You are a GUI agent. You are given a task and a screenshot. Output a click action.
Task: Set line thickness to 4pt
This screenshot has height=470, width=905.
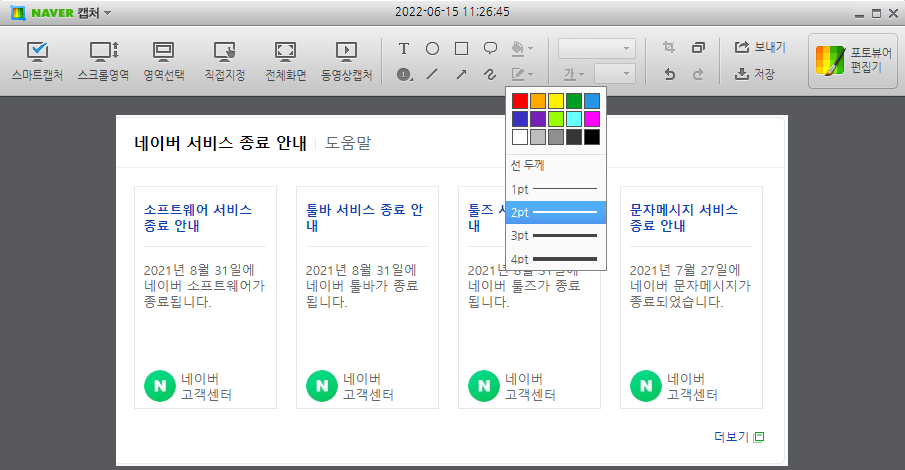point(556,259)
